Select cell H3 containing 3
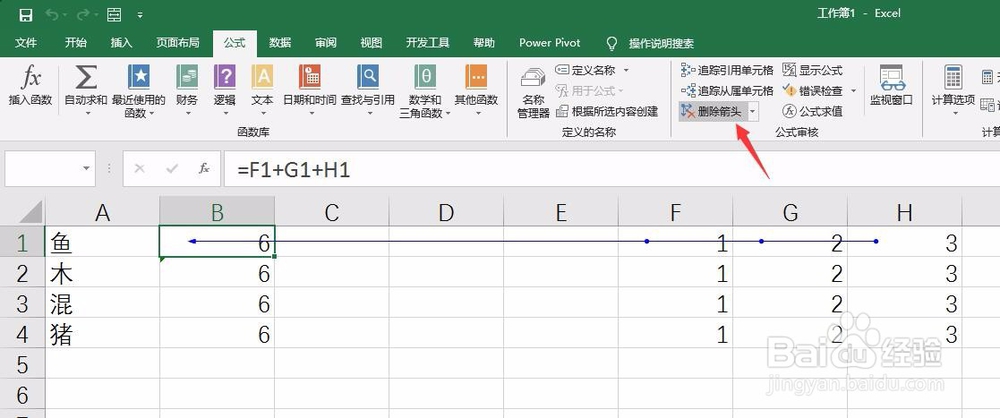Screen dimensions: 1000x418 tap(904, 304)
